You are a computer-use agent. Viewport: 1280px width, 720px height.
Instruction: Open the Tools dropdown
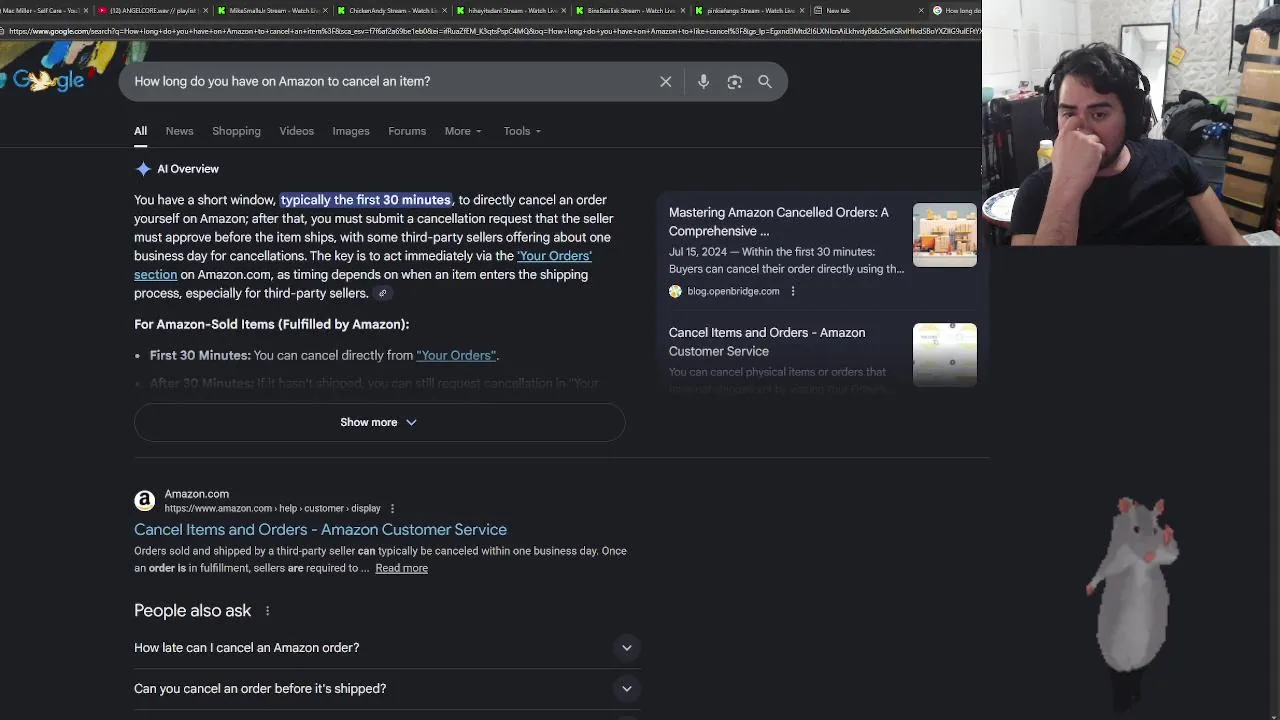click(522, 131)
